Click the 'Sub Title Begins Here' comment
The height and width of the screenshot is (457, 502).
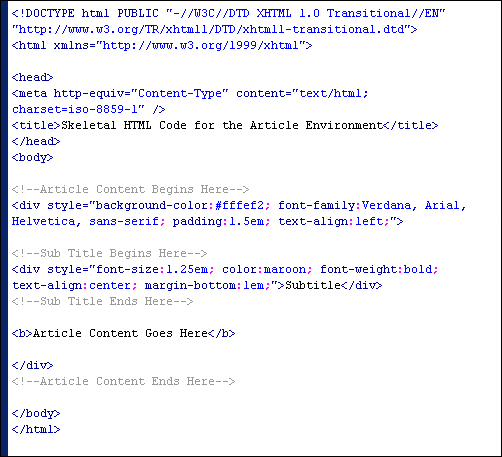(x=109, y=253)
